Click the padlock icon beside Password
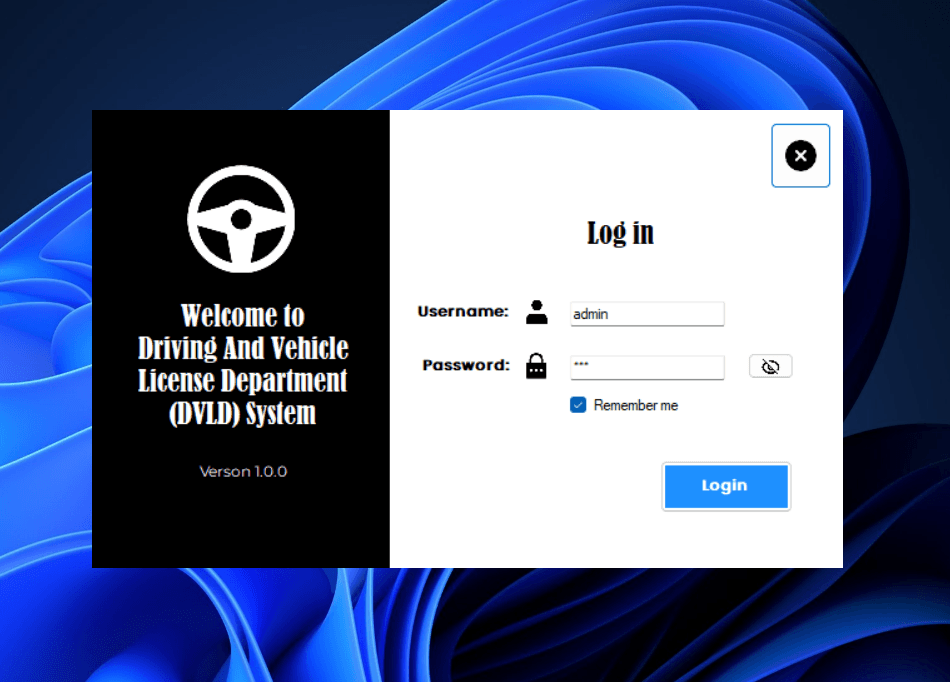 (537, 366)
